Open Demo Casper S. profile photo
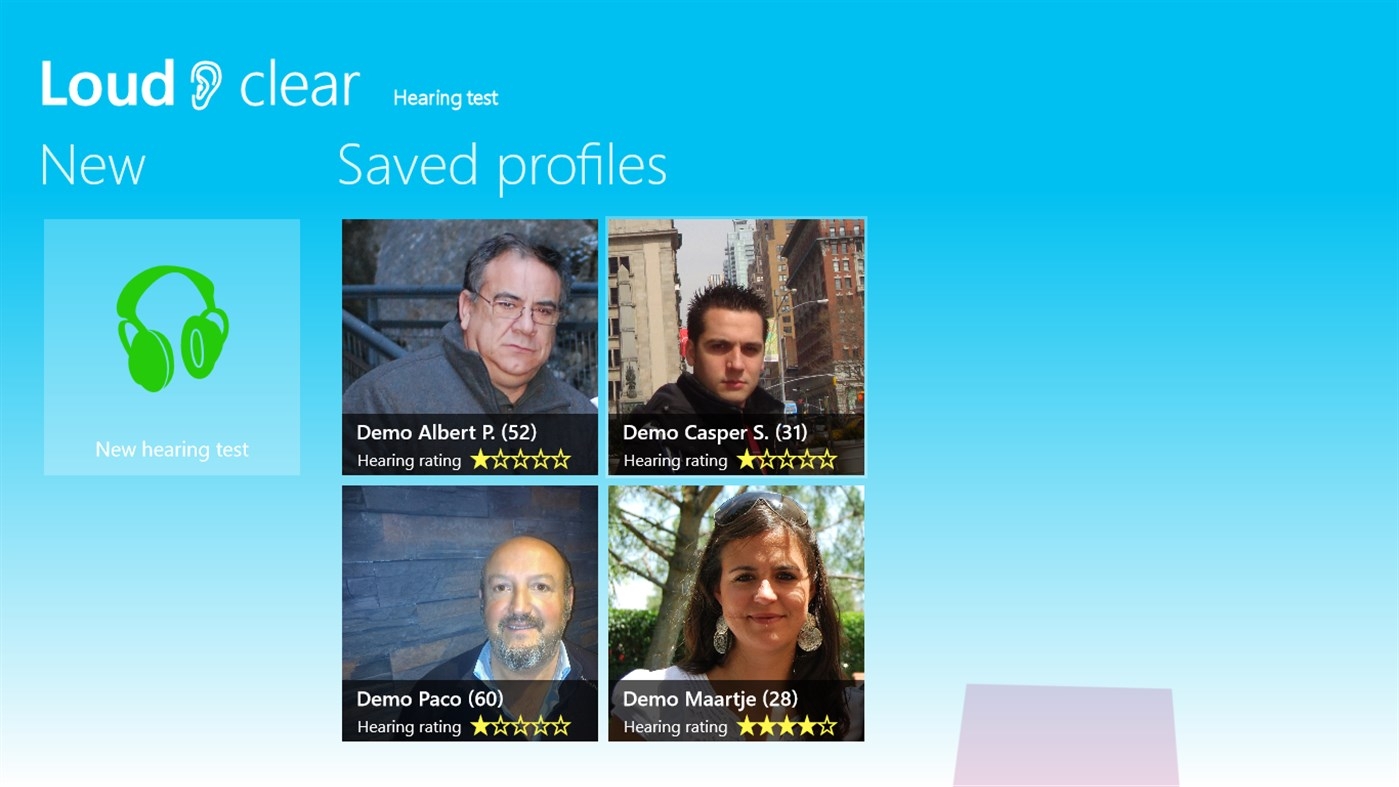1399x787 pixels. 736,317
